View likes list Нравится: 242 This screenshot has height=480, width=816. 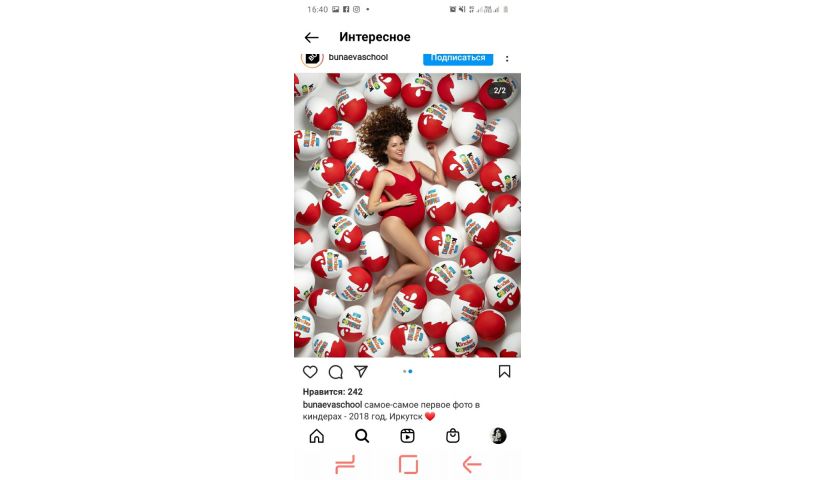coord(333,391)
